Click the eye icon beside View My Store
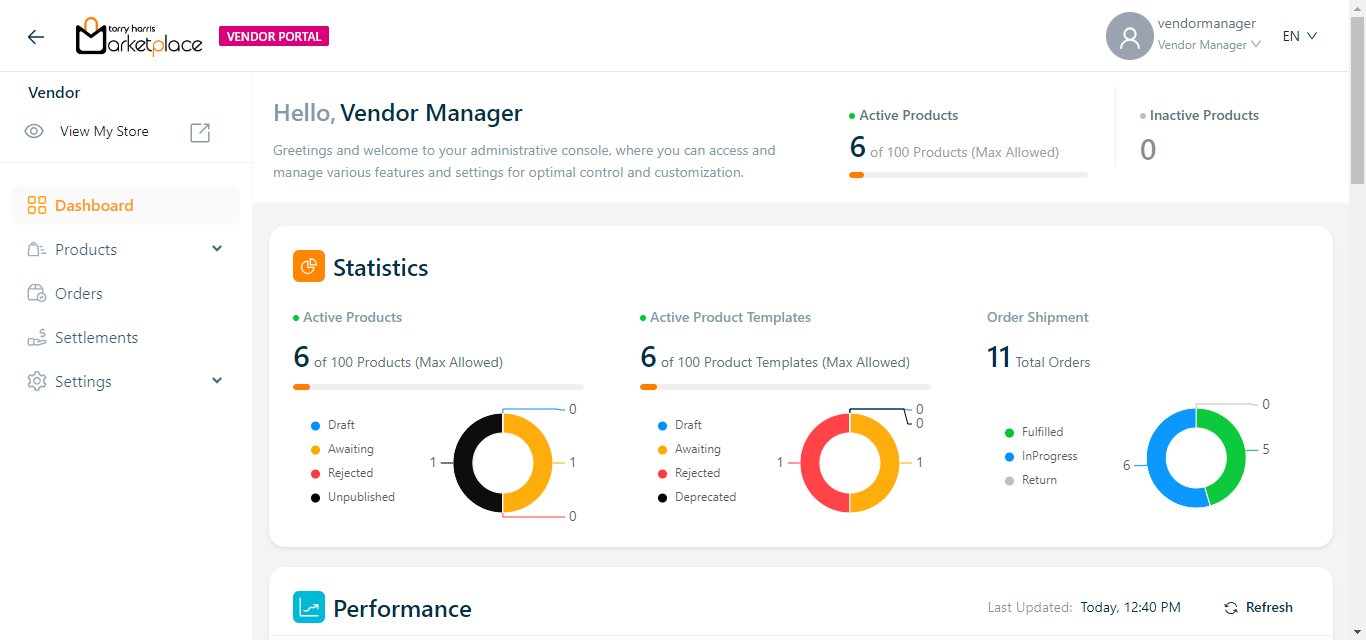Image resolution: width=1366 pixels, height=640 pixels. pos(34,132)
